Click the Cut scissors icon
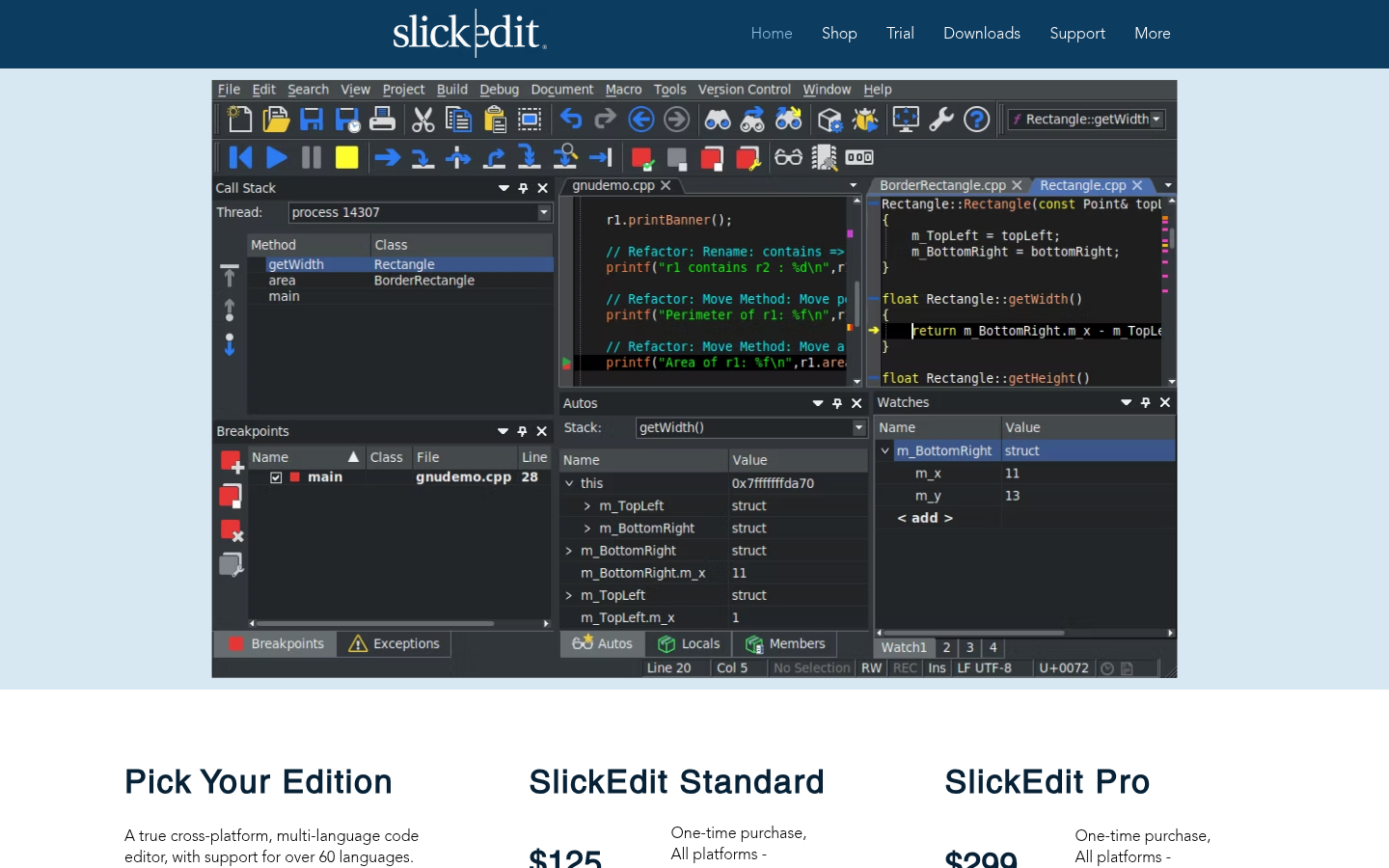Screen dimensions: 1389x868 pos(422,120)
